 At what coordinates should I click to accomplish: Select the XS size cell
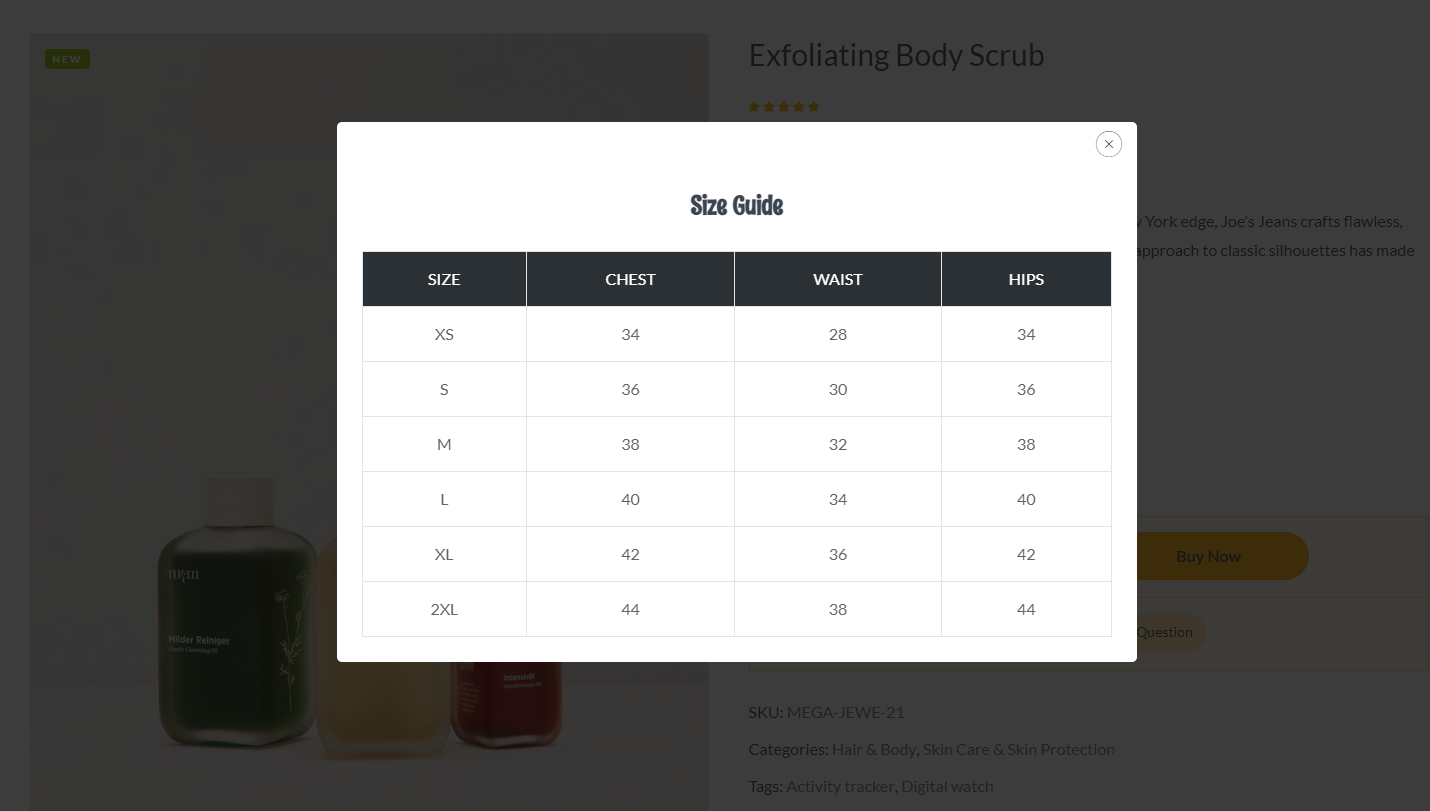pyautogui.click(x=444, y=334)
